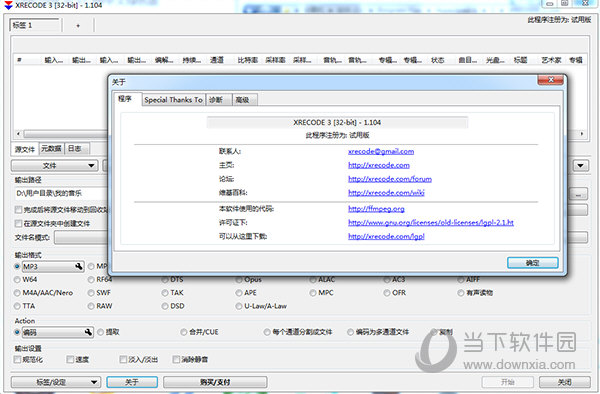Click the 关闭 button in main window
This screenshot has height=394, width=600.
[x=565, y=382]
